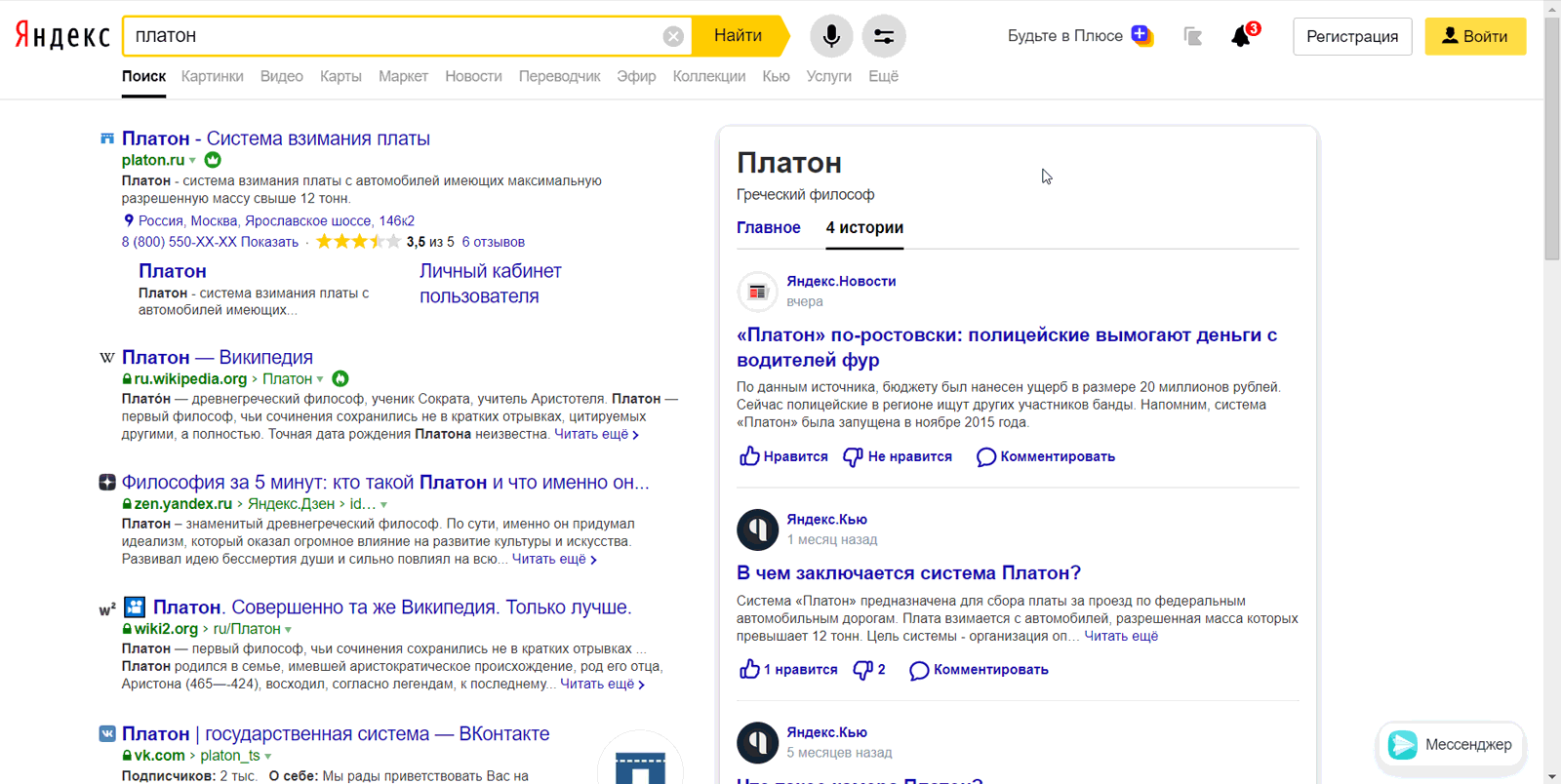
Task: Open the collections icon in the header
Action: [x=1192, y=36]
